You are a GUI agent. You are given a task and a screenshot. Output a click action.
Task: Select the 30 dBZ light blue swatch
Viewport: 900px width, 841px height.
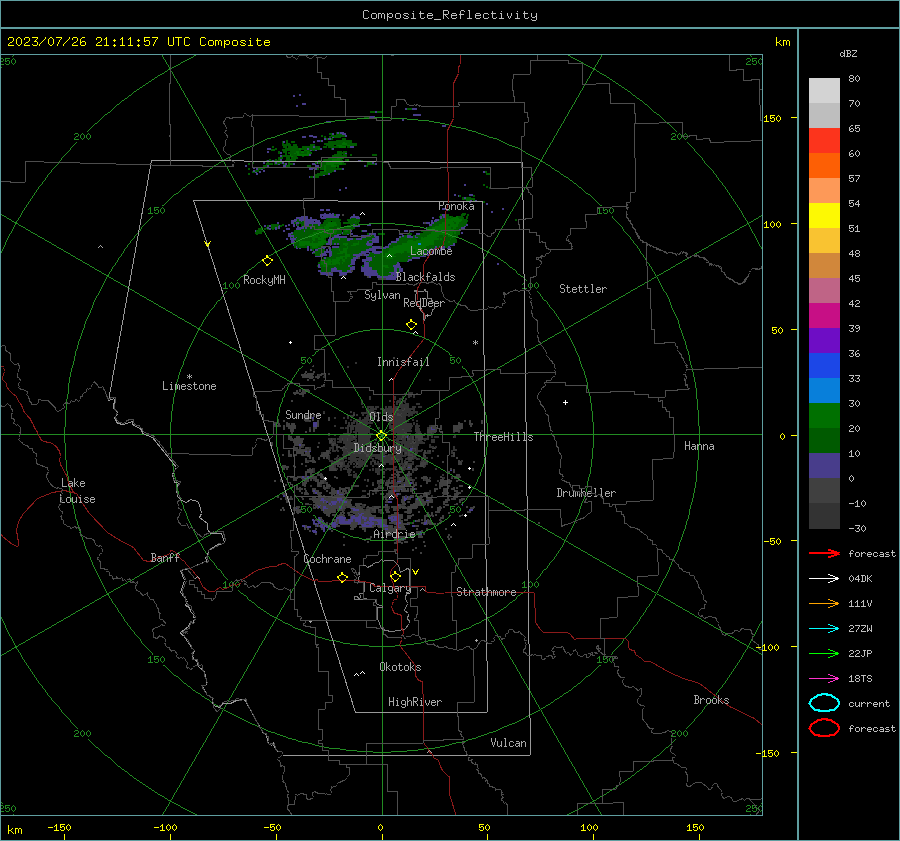824,390
